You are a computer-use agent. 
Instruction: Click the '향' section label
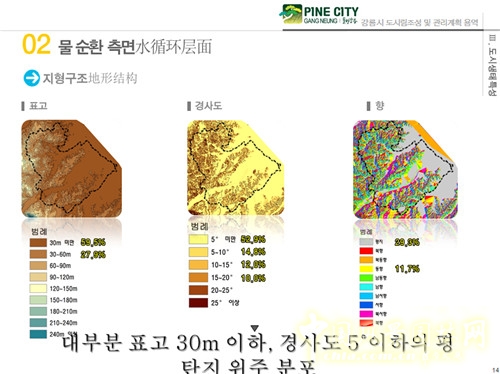point(380,106)
